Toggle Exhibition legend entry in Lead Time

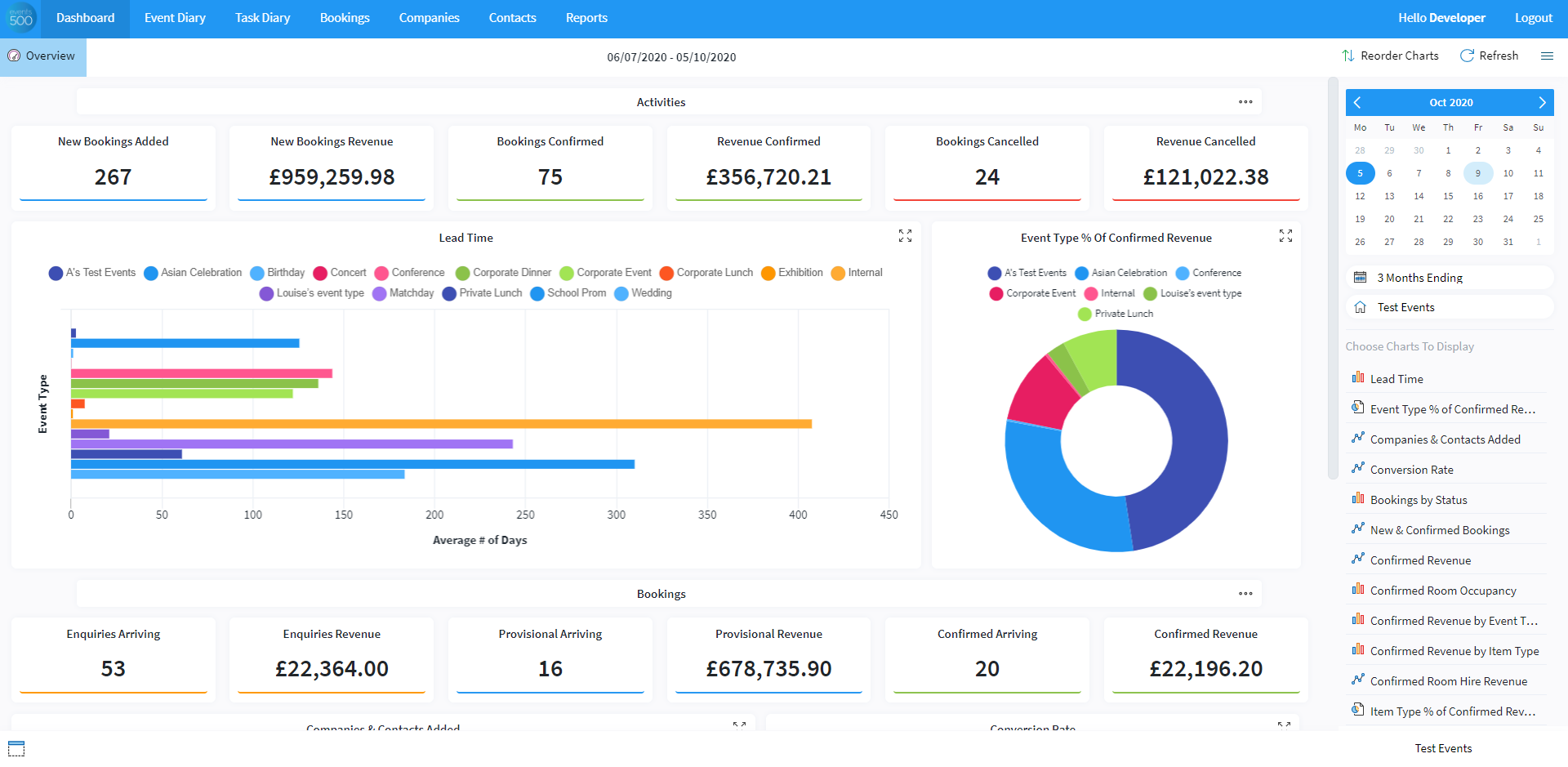point(792,273)
